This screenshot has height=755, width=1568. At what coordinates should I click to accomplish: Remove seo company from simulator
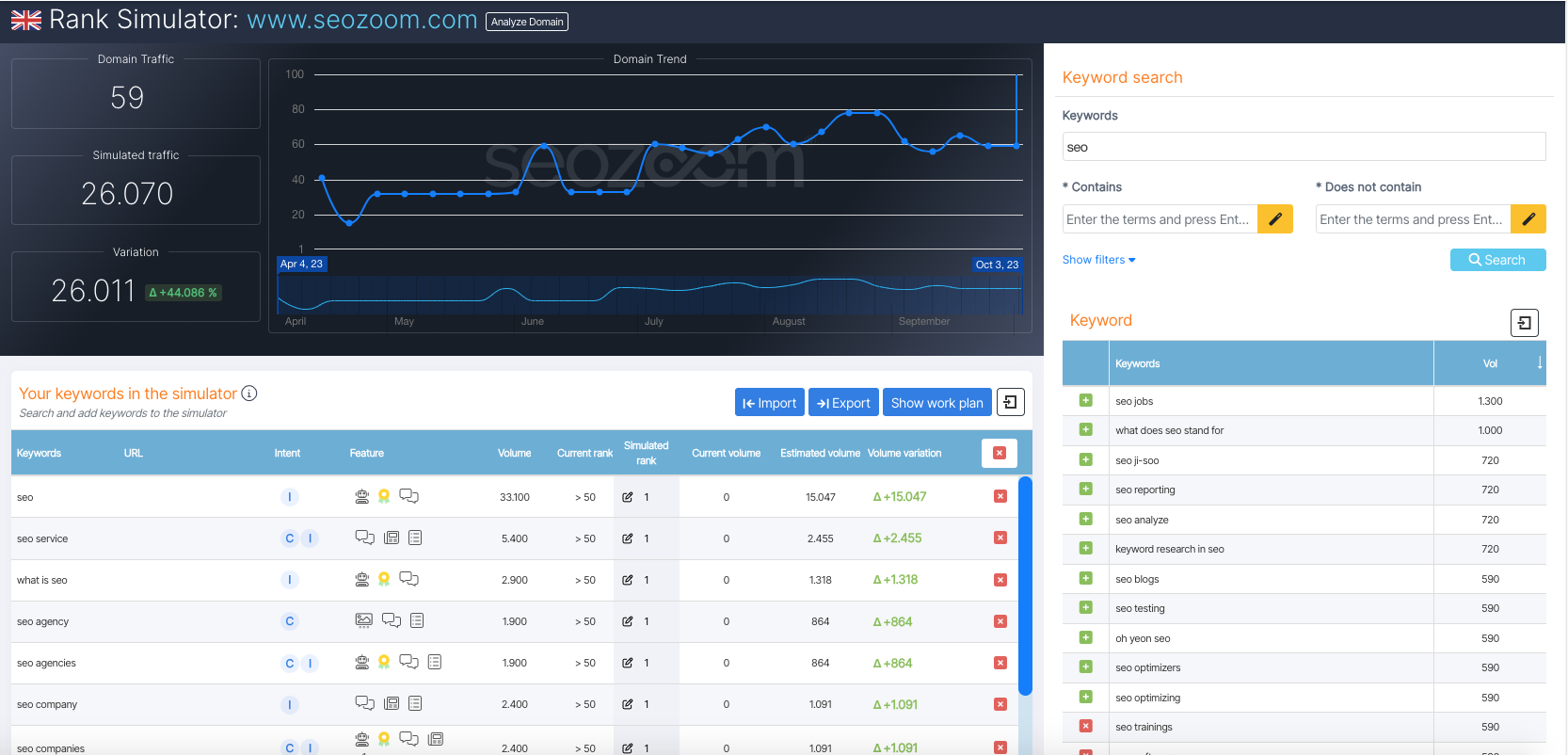1000,704
